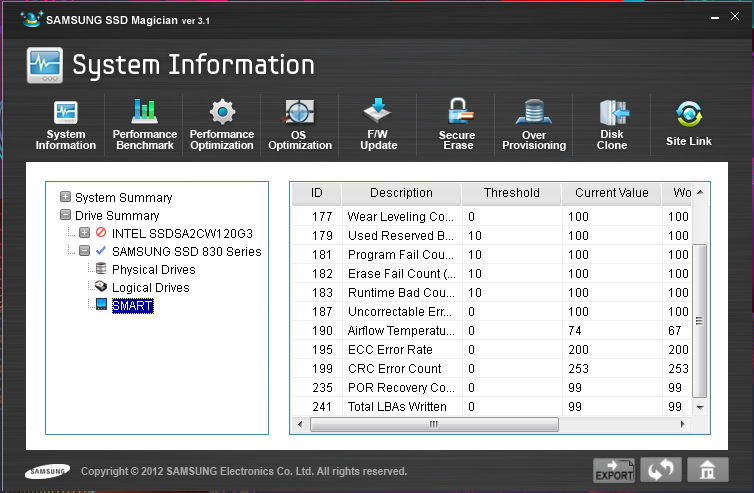Open Performance Optimization gear icon
754x493 pixels.
click(x=222, y=112)
